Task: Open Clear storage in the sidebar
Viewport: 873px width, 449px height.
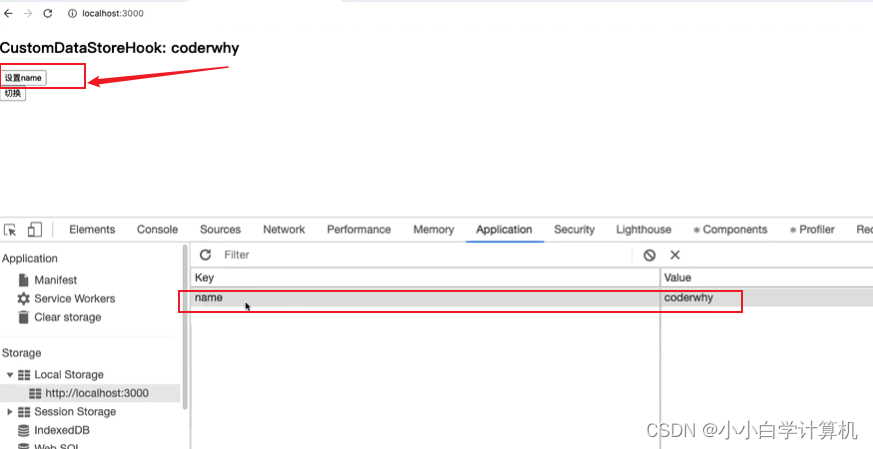Action: 68,317
